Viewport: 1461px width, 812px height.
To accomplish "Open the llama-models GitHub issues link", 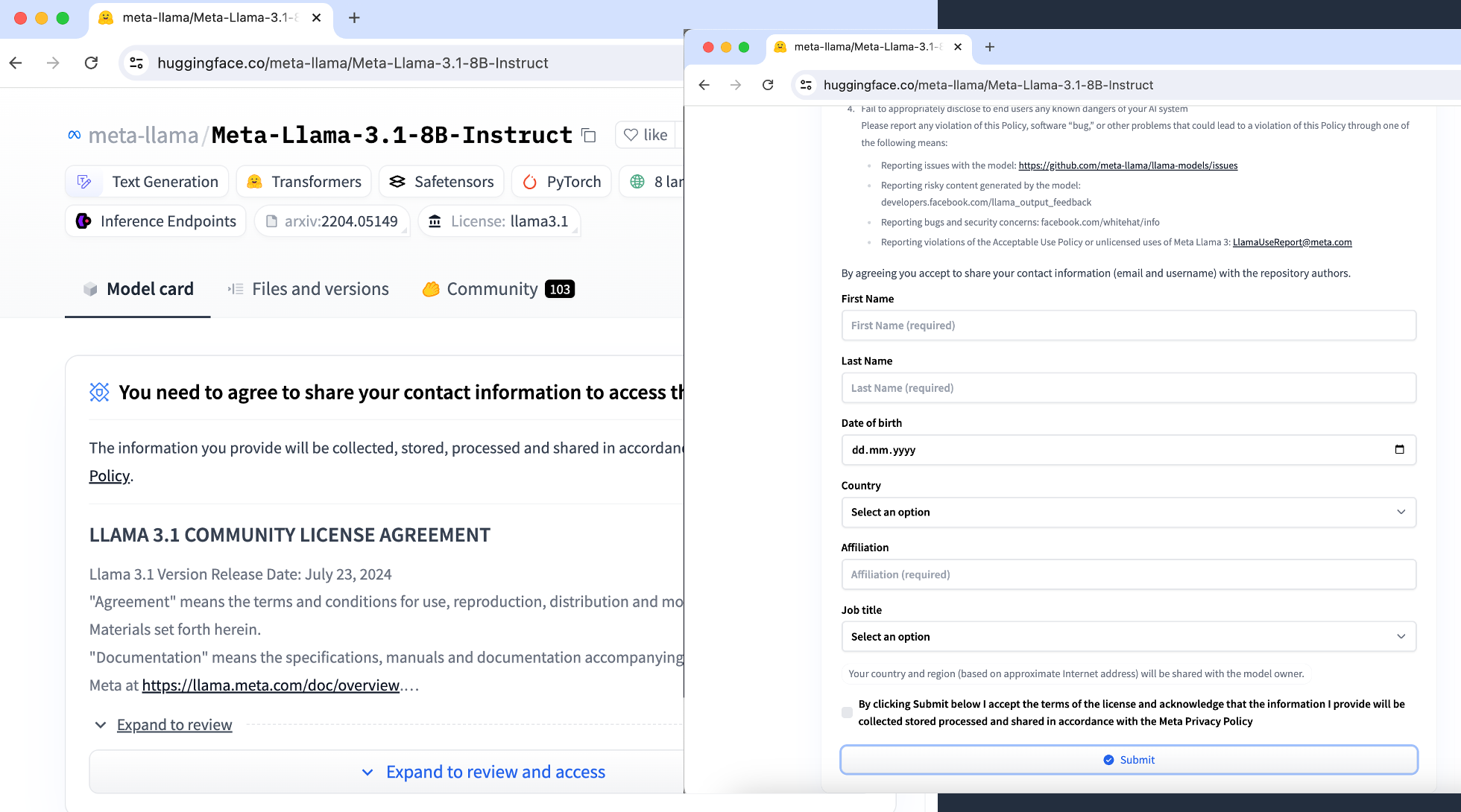I will pyautogui.click(x=1128, y=165).
